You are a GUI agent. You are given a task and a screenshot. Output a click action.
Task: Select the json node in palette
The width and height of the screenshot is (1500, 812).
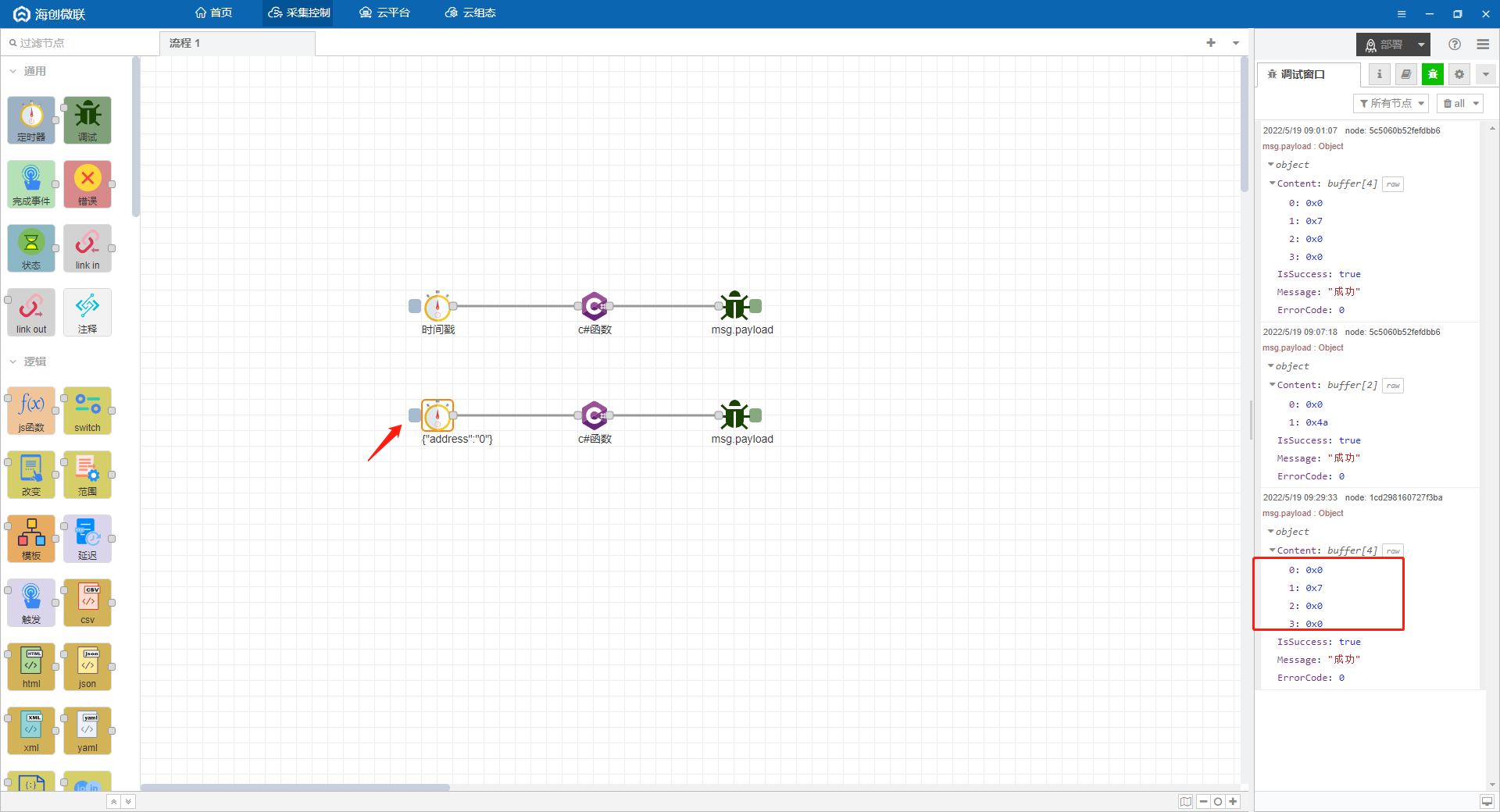[87, 667]
